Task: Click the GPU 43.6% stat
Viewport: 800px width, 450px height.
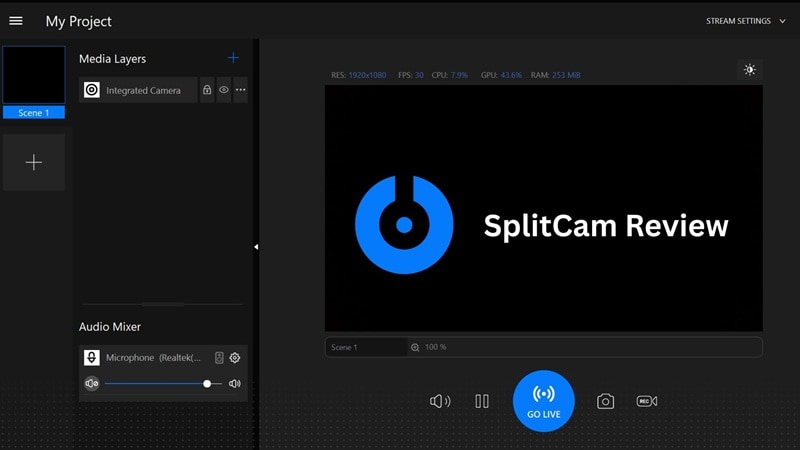Action: [501, 75]
